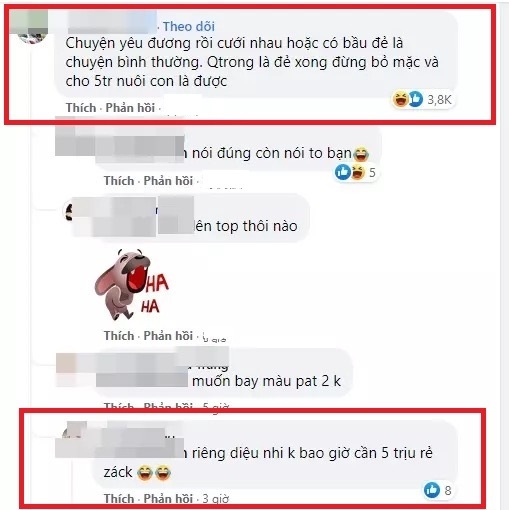Click the comment 'muốn bay màu pat 2 k'

[x=266, y=381]
